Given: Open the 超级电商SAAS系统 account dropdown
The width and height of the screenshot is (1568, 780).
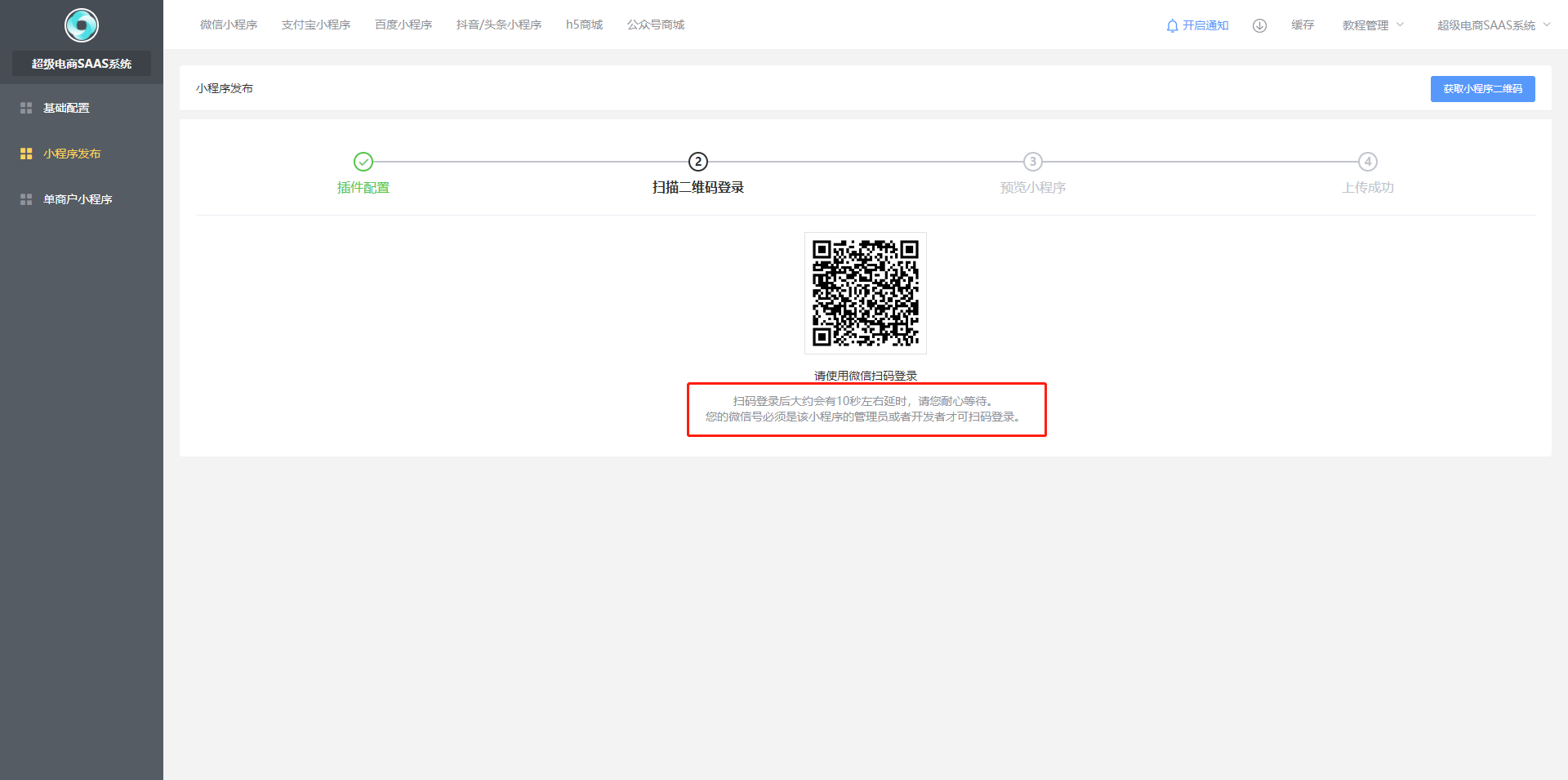Looking at the screenshot, I should pos(1493,25).
